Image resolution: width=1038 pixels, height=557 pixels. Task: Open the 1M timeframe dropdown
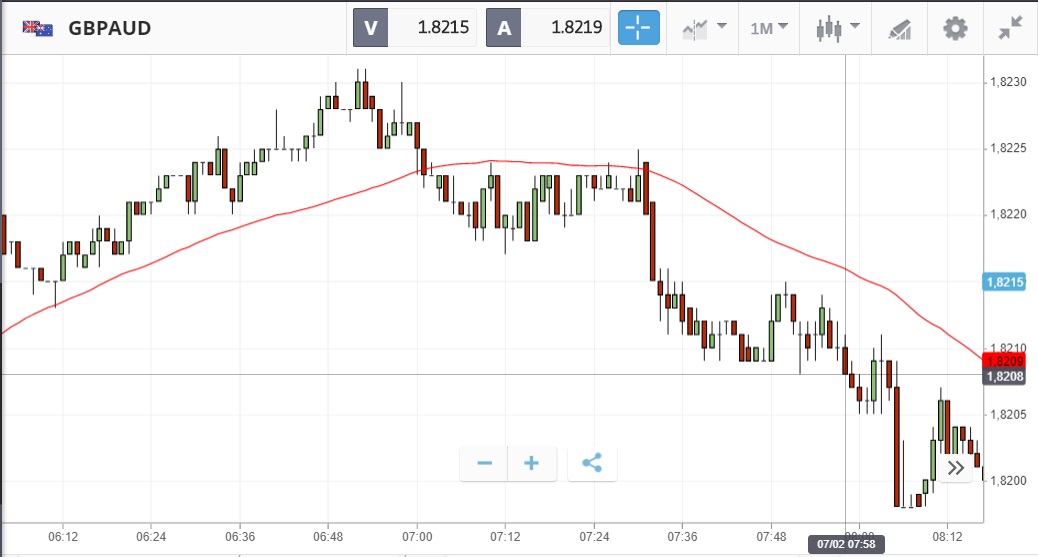point(768,28)
